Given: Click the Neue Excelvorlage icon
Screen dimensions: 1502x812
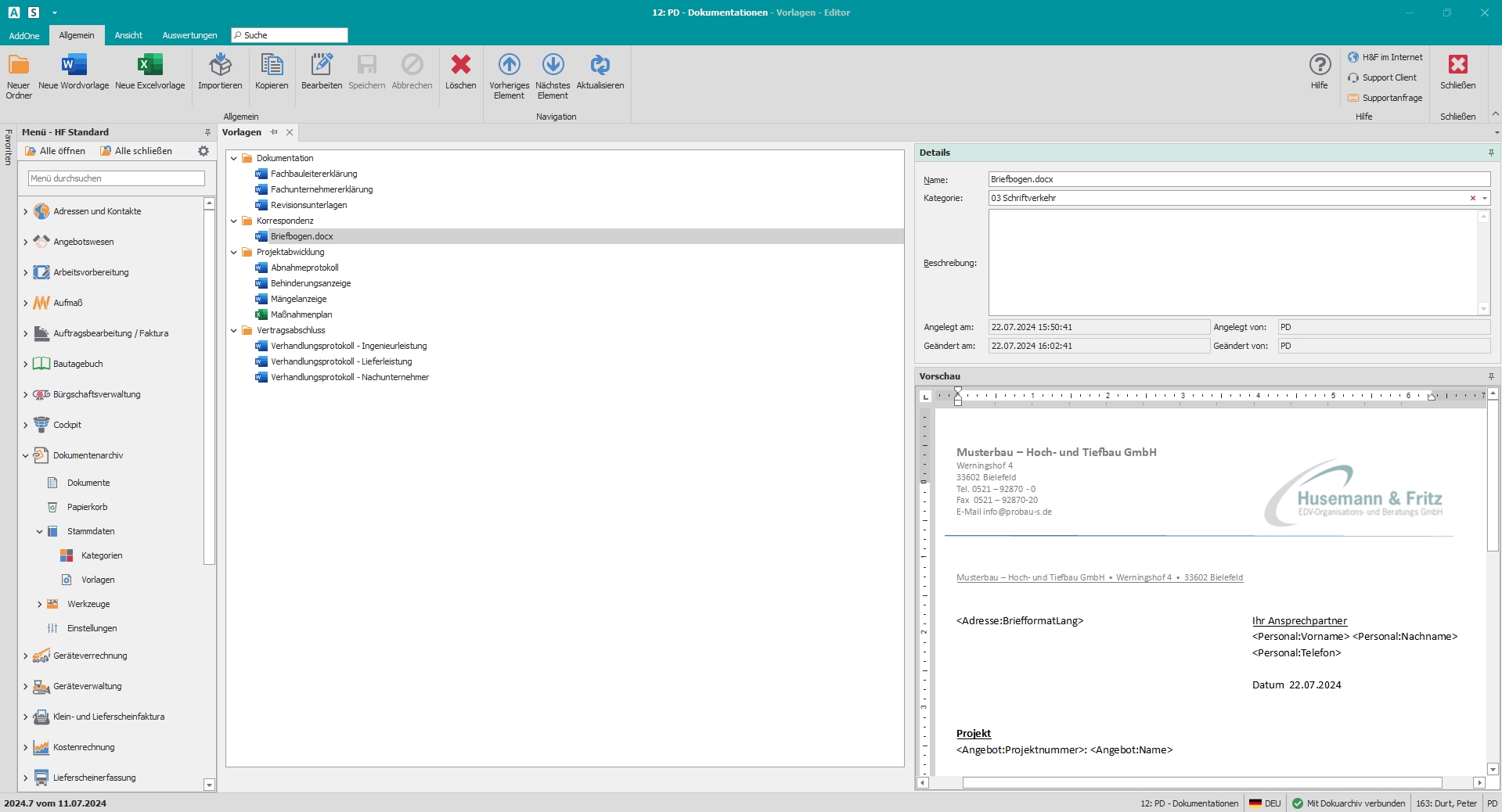Looking at the screenshot, I should point(149,65).
